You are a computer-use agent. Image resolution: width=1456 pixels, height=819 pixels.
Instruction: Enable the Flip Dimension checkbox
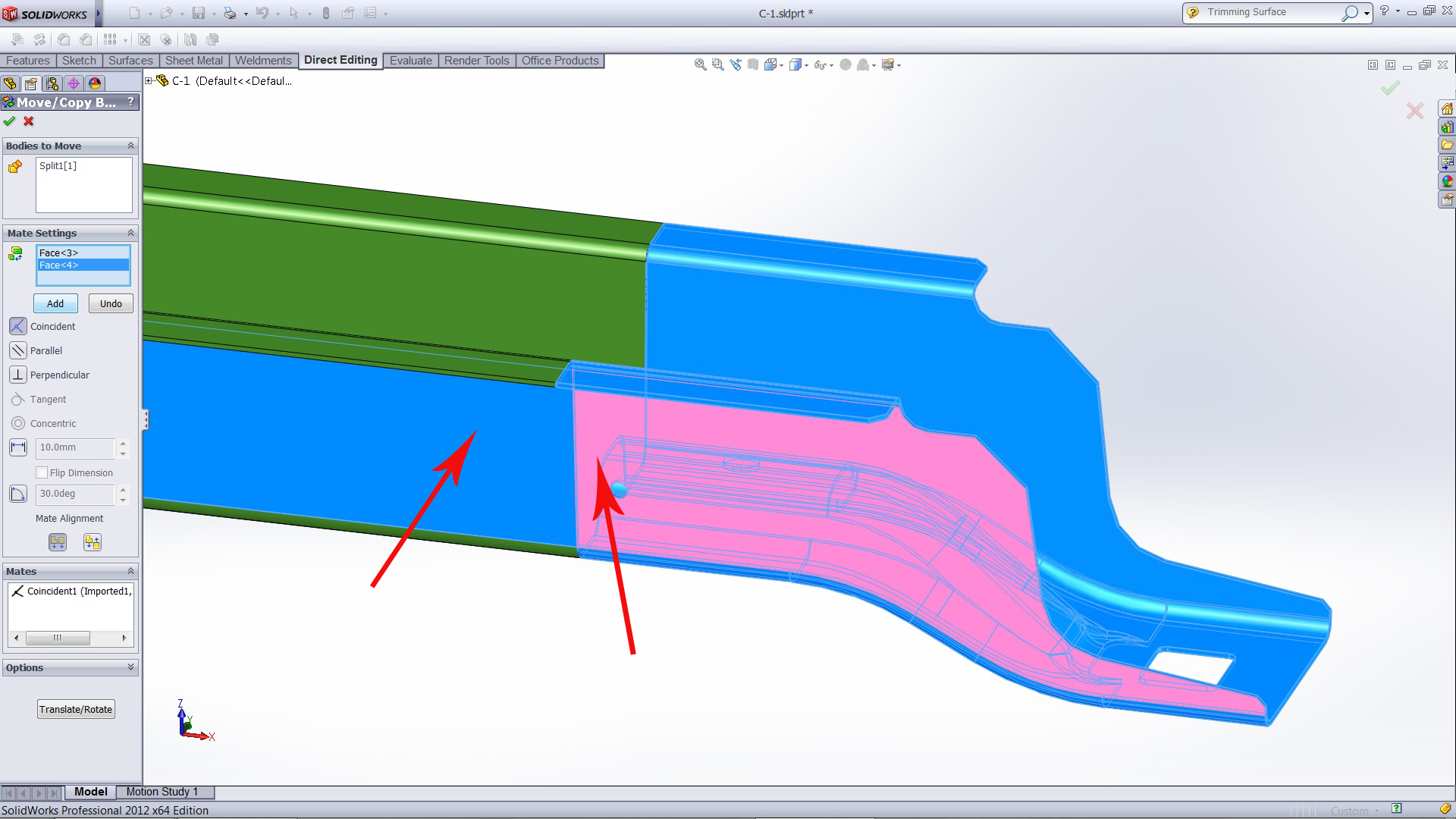pyautogui.click(x=42, y=472)
